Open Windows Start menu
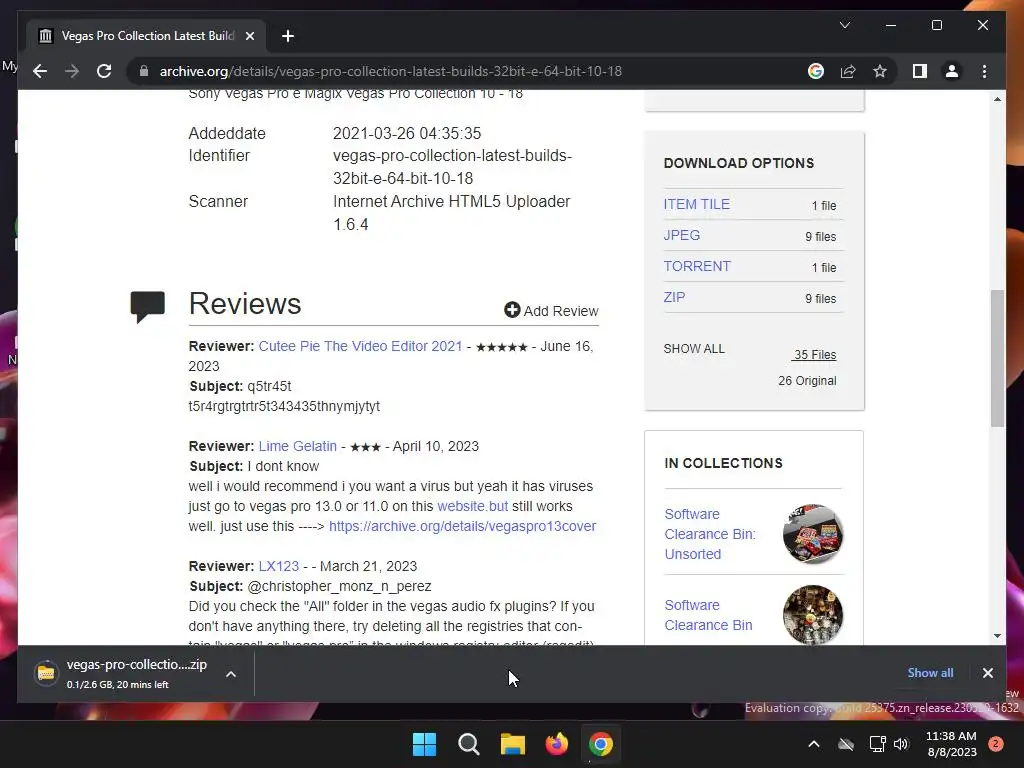 pyautogui.click(x=424, y=744)
